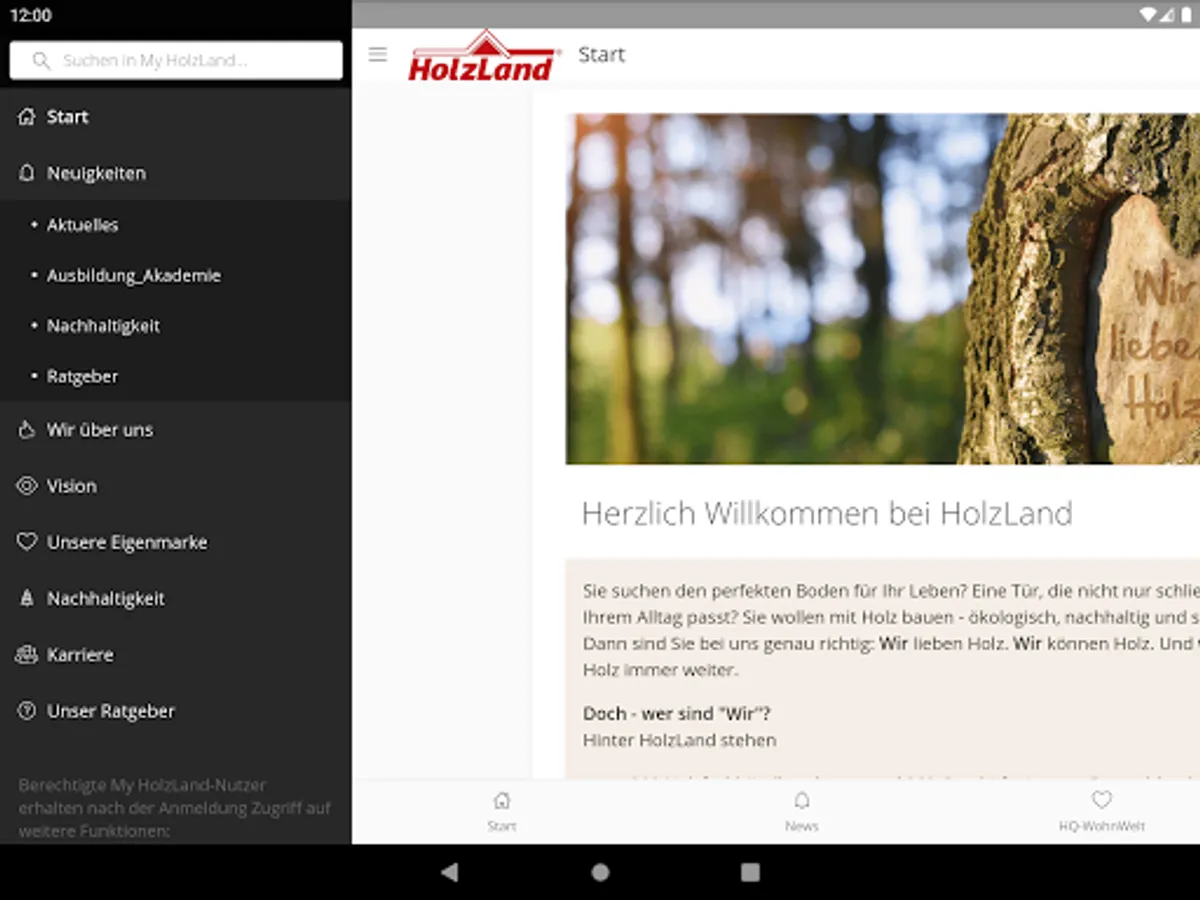Image resolution: width=1200 pixels, height=900 pixels.
Task: Tap the Android recent apps square
Action: 750,872
